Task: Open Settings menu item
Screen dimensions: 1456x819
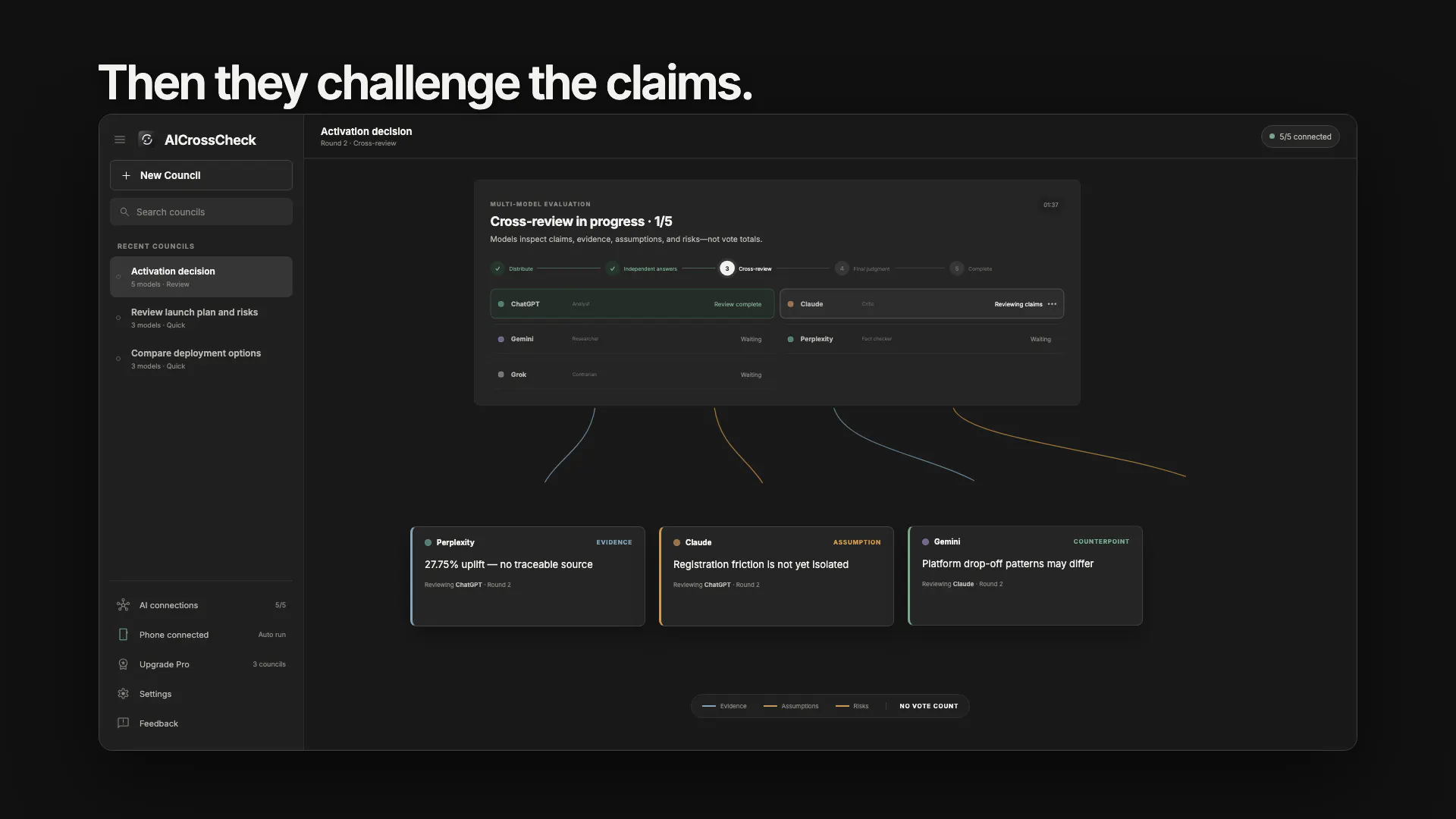Action: [x=201, y=694]
